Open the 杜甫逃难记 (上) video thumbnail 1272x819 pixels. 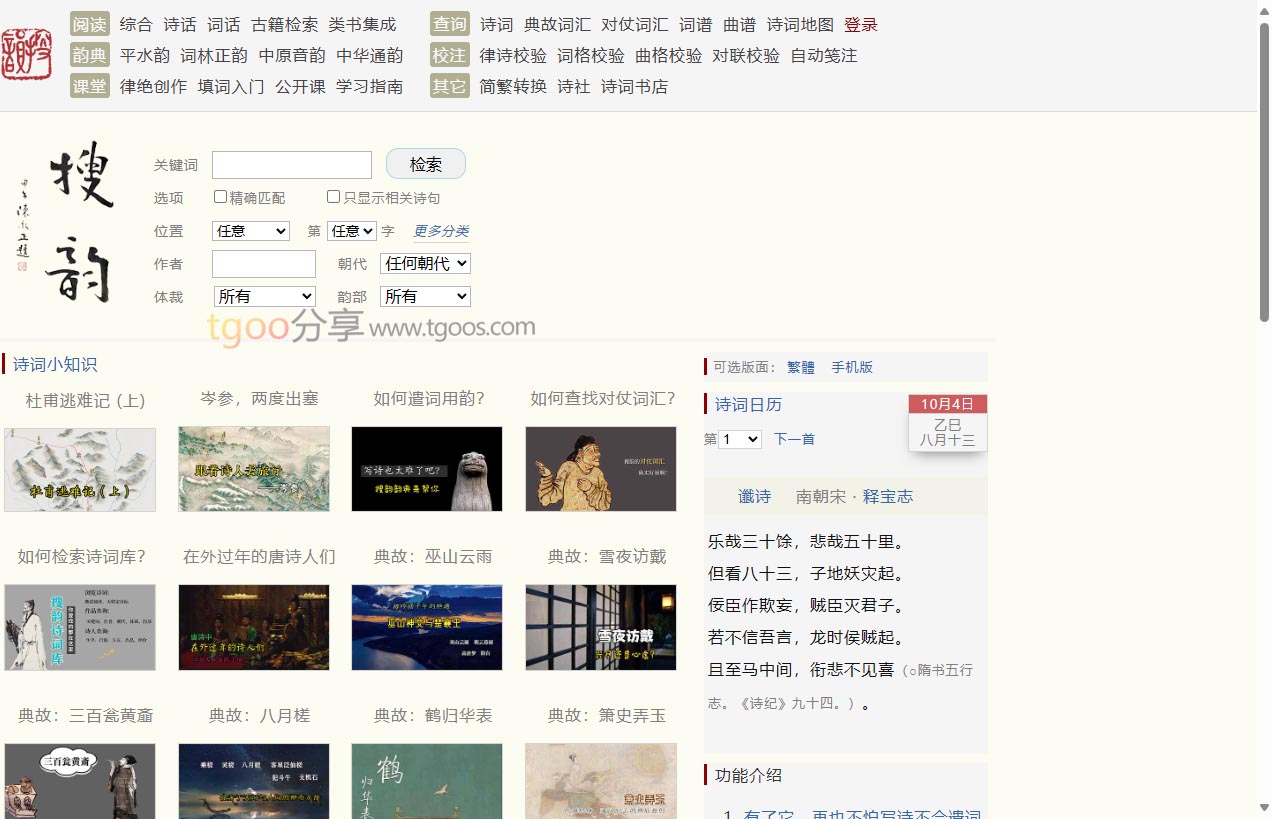coord(80,469)
